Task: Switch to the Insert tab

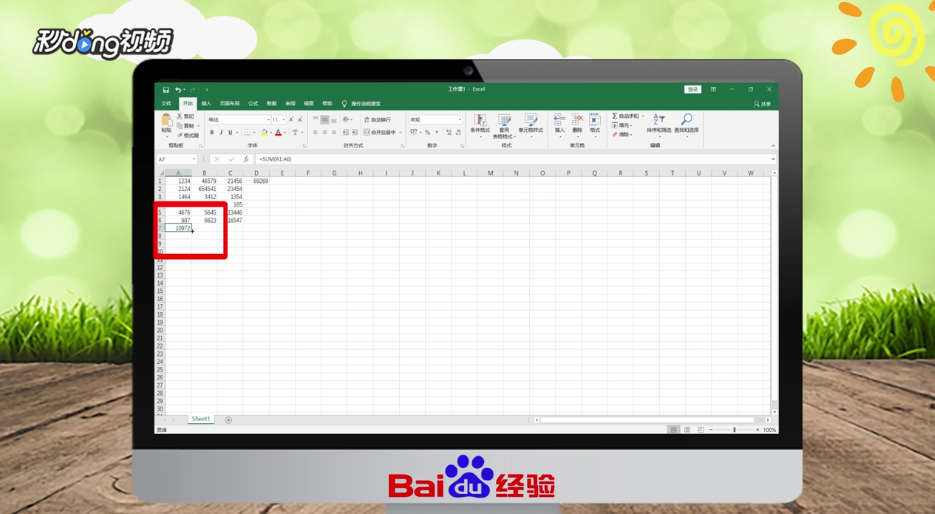Action: pyautogui.click(x=206, y=104)
